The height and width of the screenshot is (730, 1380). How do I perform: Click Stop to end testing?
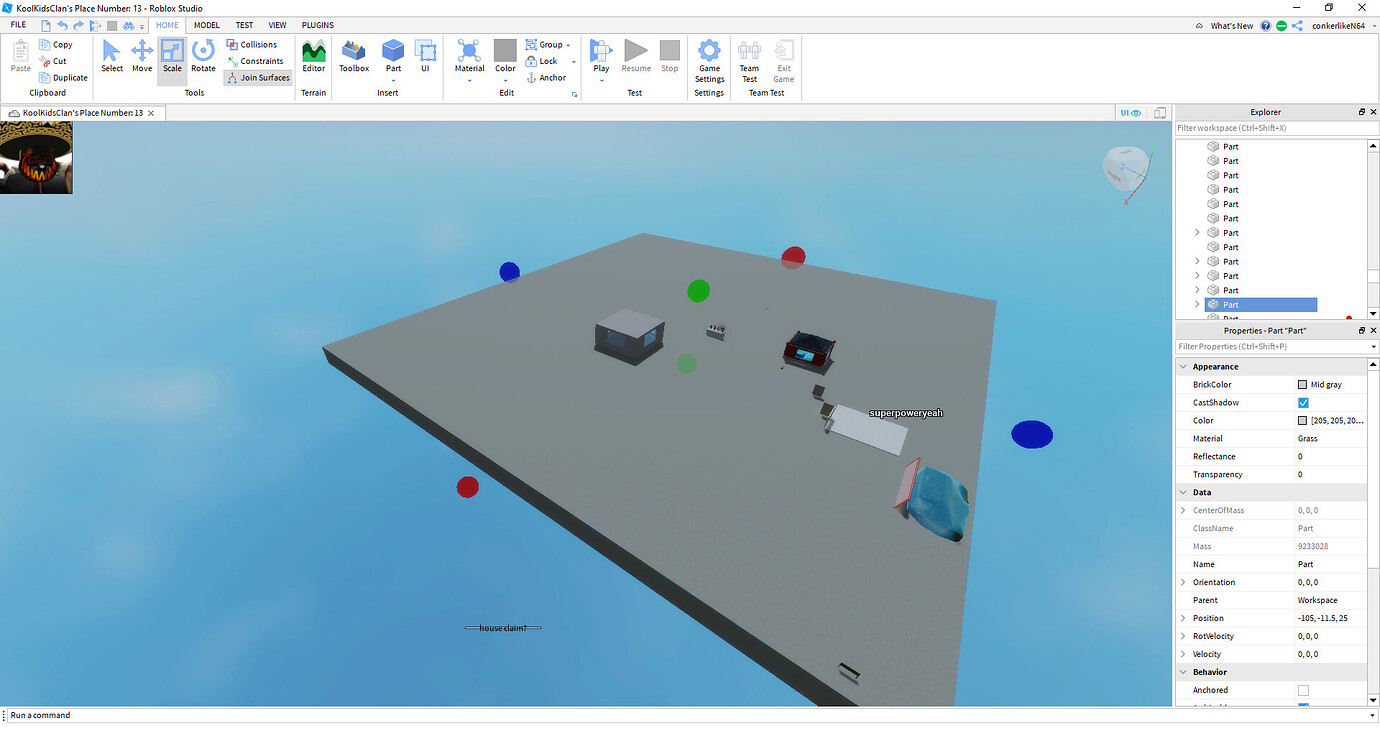click(x=669, y=55)
